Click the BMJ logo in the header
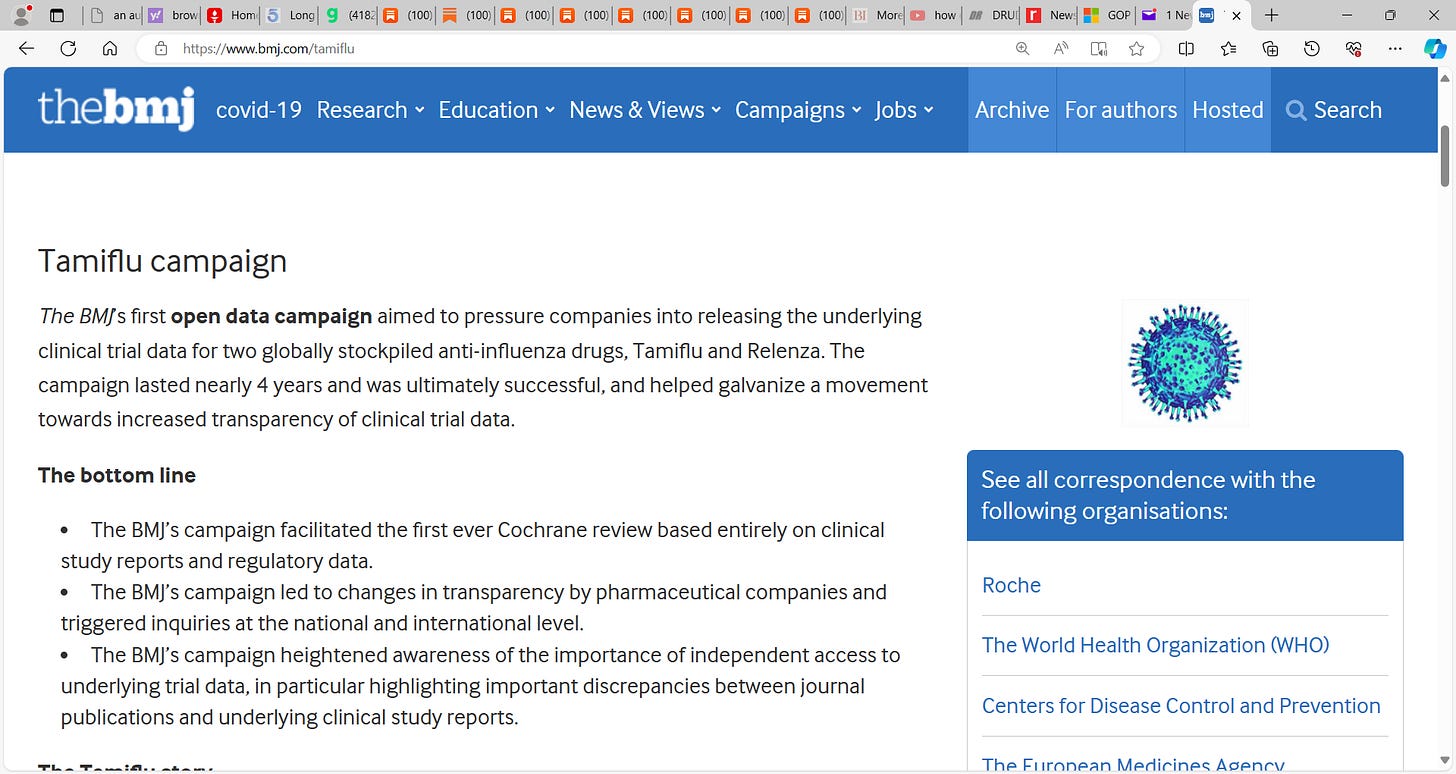 116,109
